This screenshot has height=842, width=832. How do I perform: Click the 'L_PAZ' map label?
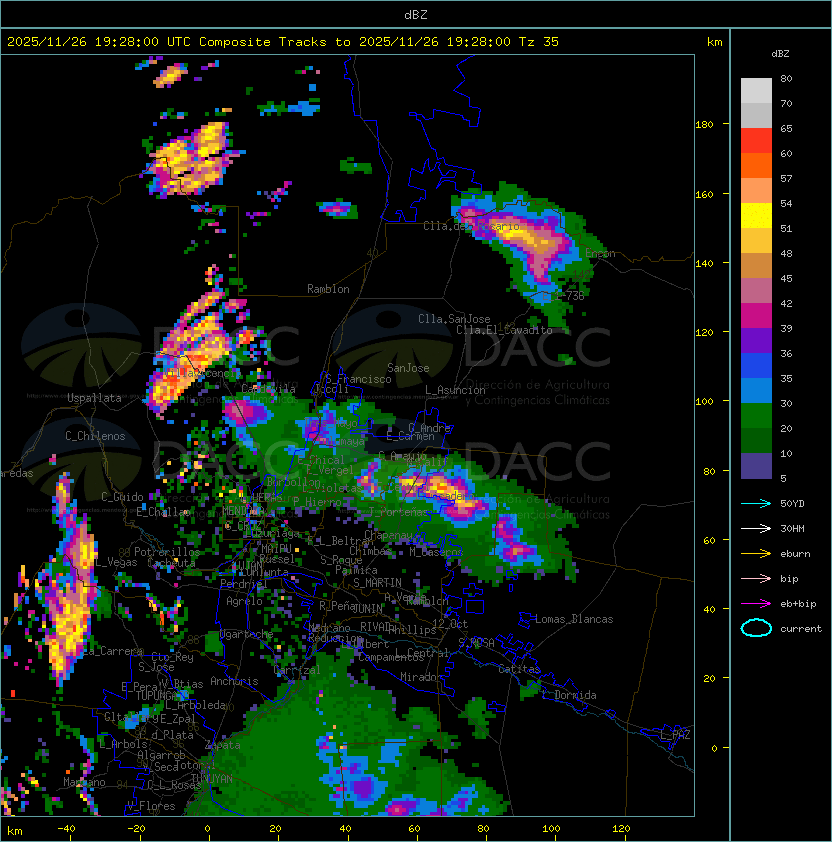[675, 735]
